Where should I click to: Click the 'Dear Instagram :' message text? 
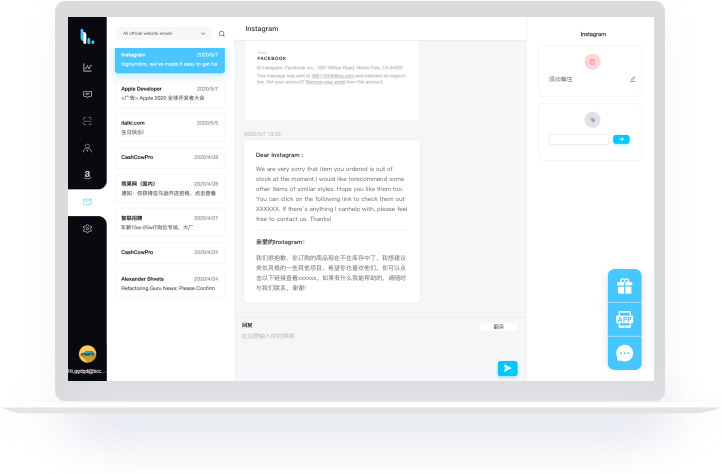click(279, 155)
